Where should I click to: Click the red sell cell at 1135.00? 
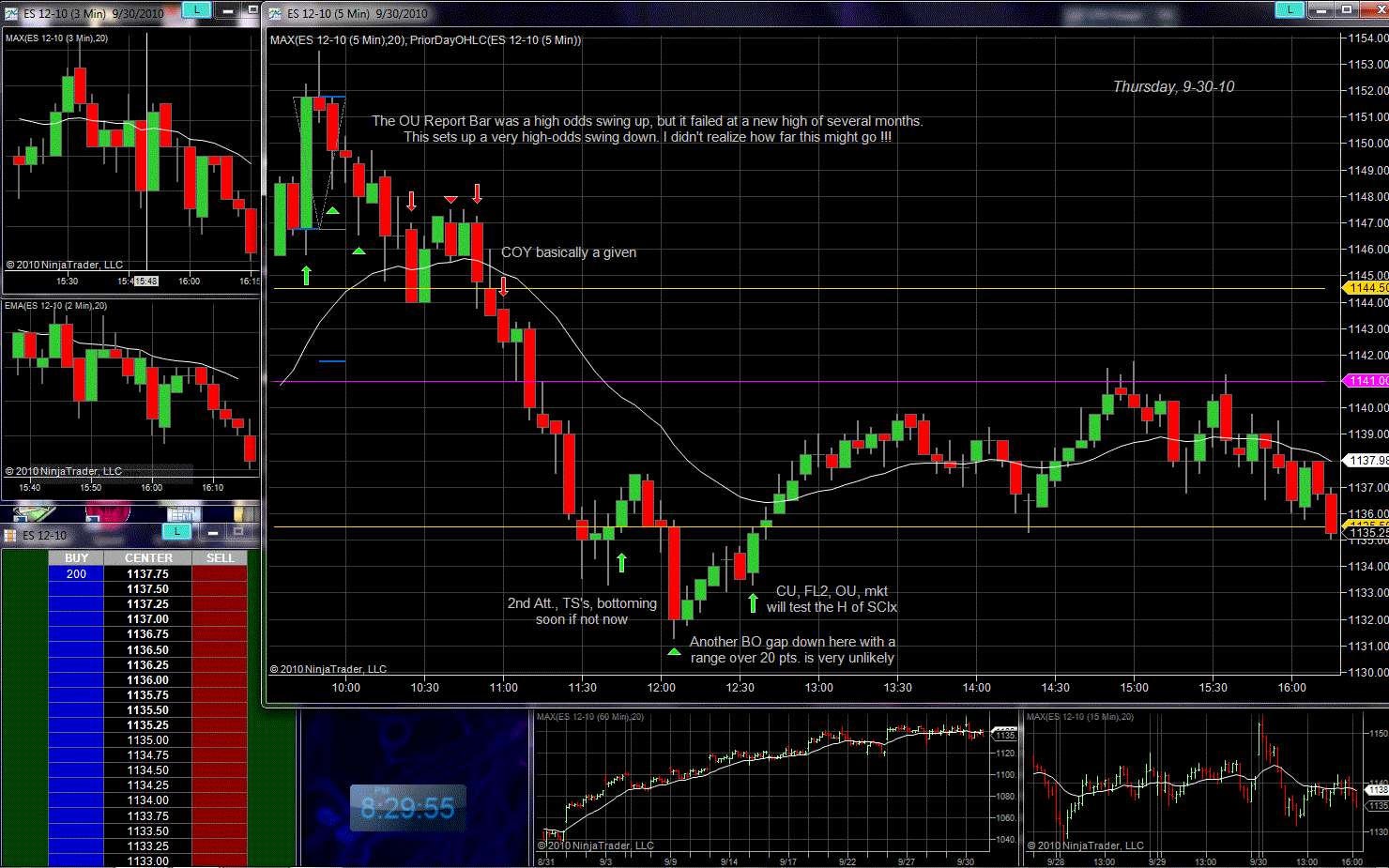(x=220, y=740)
